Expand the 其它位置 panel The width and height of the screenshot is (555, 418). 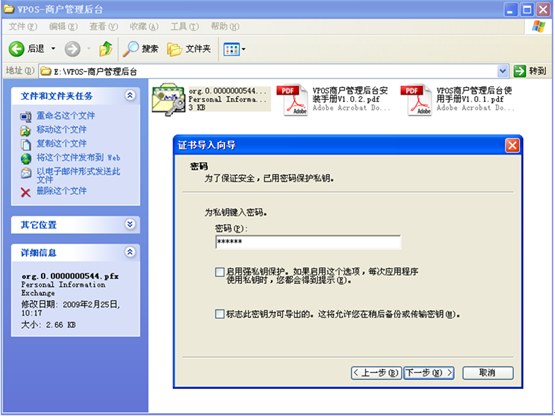click(130, 224)
